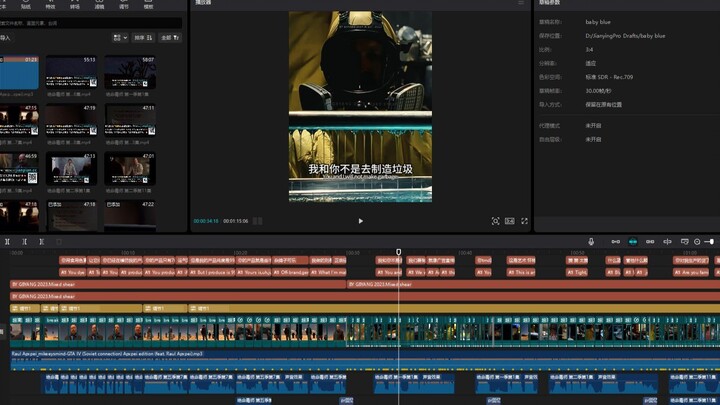The width and height of the screenshot is (720, 405).
Task: Select the 'But I produce' subtitle clip
Action: point(212,272)
